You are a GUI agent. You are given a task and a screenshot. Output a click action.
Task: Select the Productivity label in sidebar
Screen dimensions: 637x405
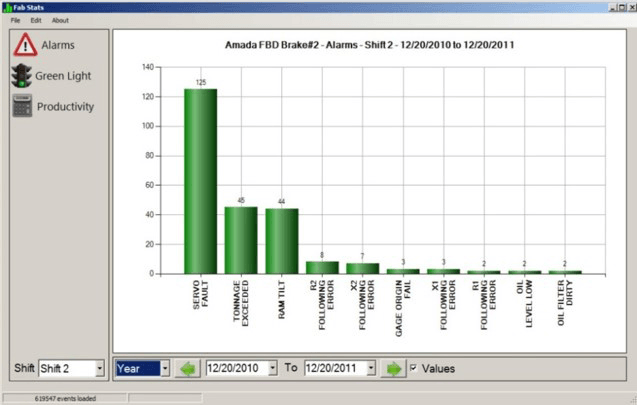click(x=65, y=106)
